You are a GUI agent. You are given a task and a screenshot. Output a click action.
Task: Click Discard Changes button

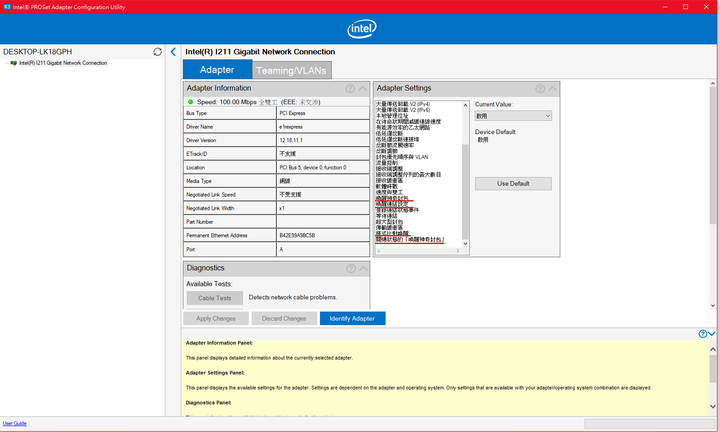point(284,318)
